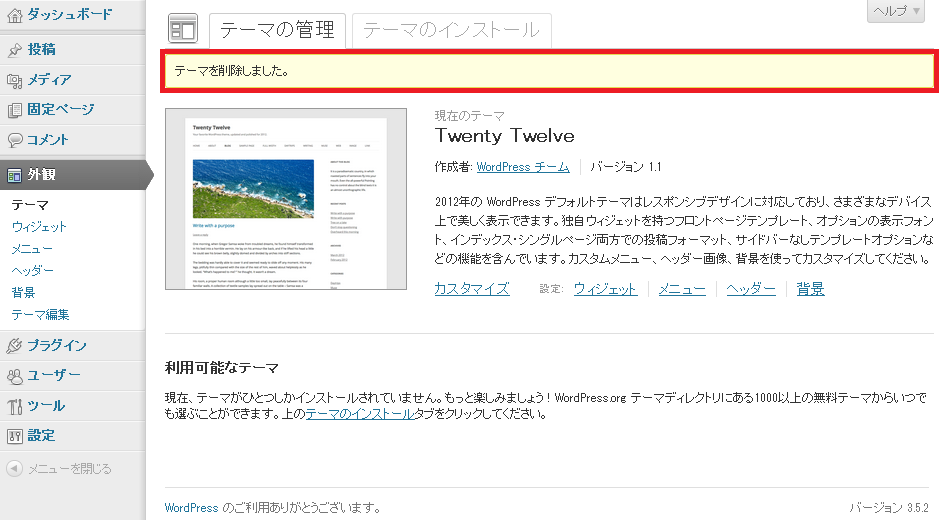
Task: Open the WordPress チーム author link
Action: click(x=523, y=167)
